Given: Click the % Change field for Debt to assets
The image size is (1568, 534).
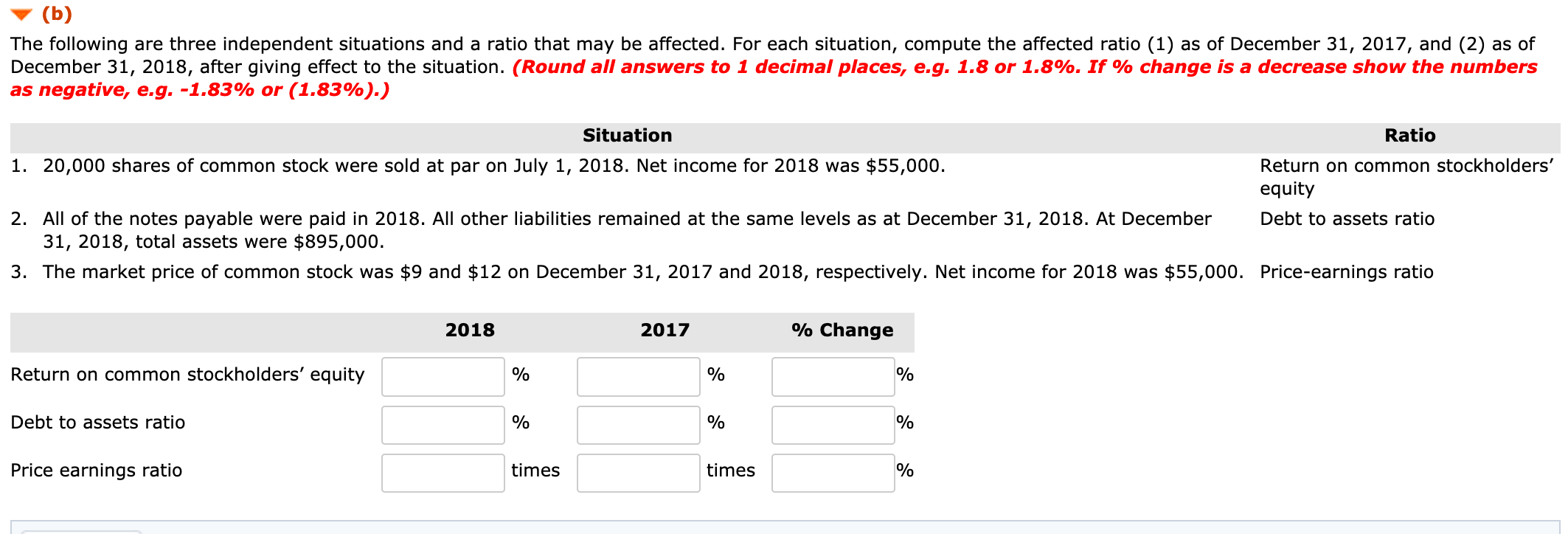Looking at the screenshot, I should (x=833, y=424).
